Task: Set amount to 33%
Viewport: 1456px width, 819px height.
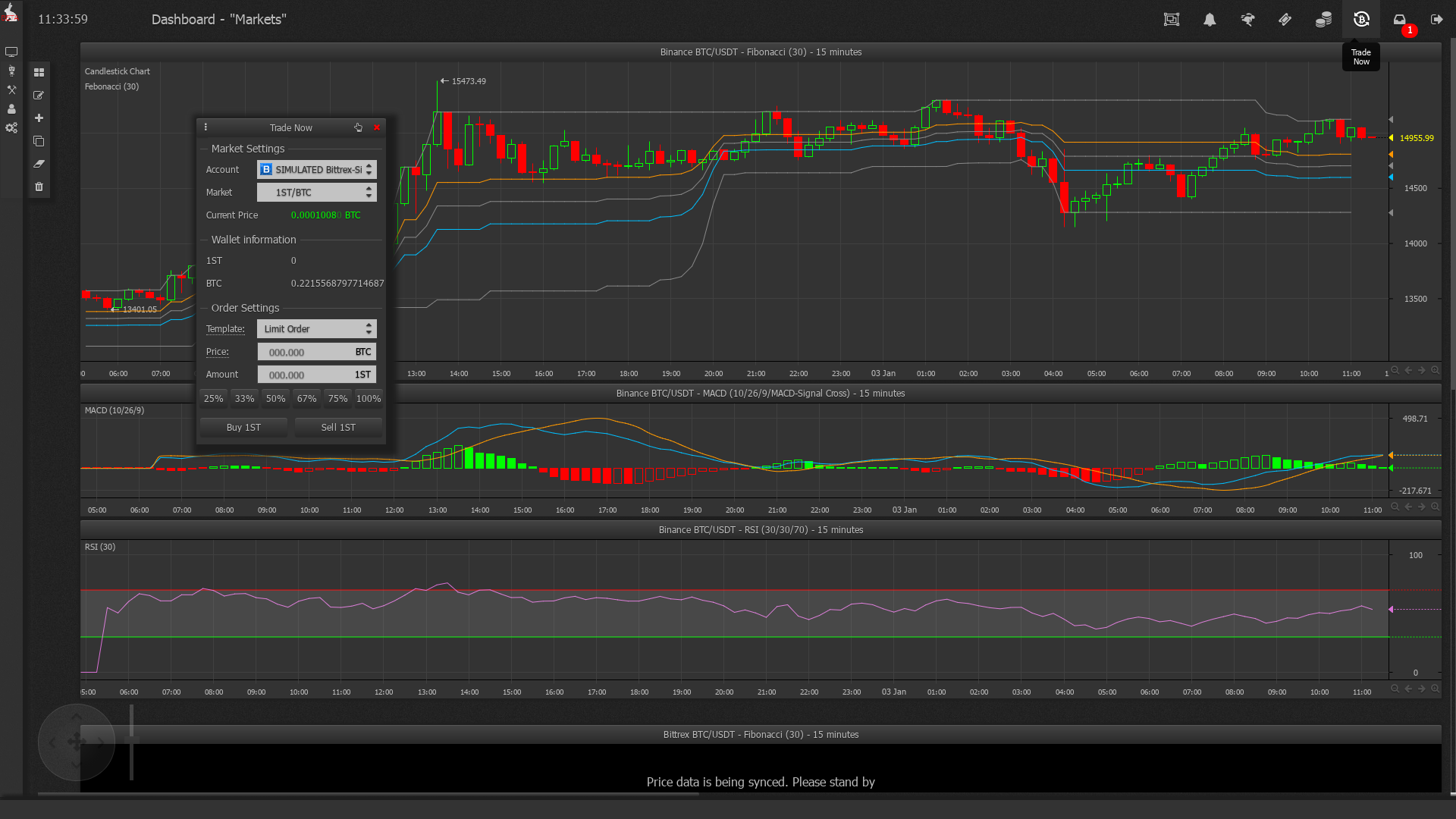Action: tap(245, 399)
